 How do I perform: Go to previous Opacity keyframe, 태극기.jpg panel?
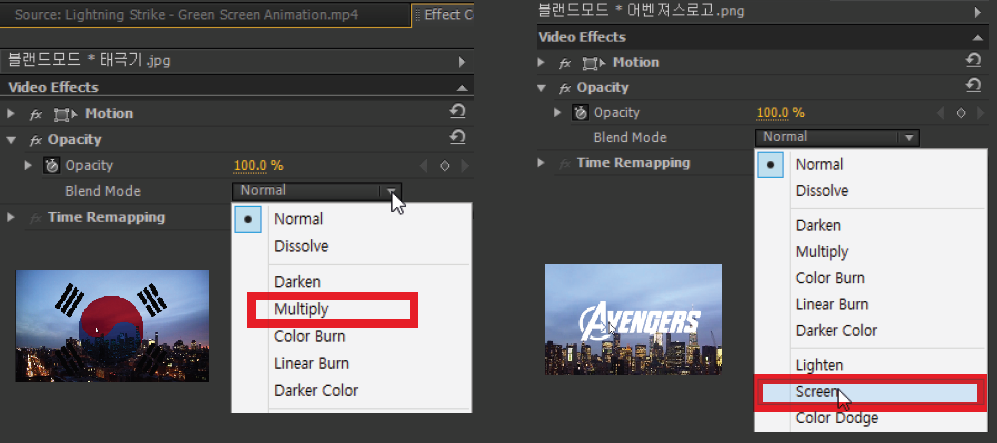click(x=423, y=166)
